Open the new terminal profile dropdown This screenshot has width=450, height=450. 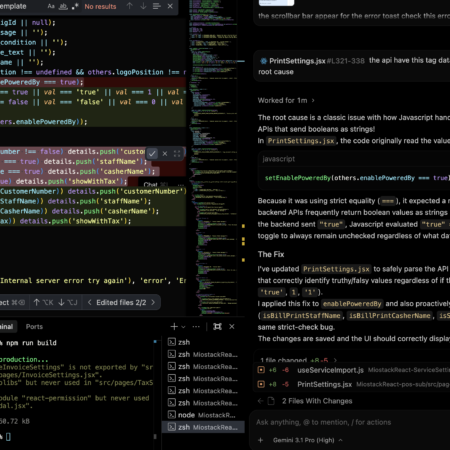pos(183,327)
